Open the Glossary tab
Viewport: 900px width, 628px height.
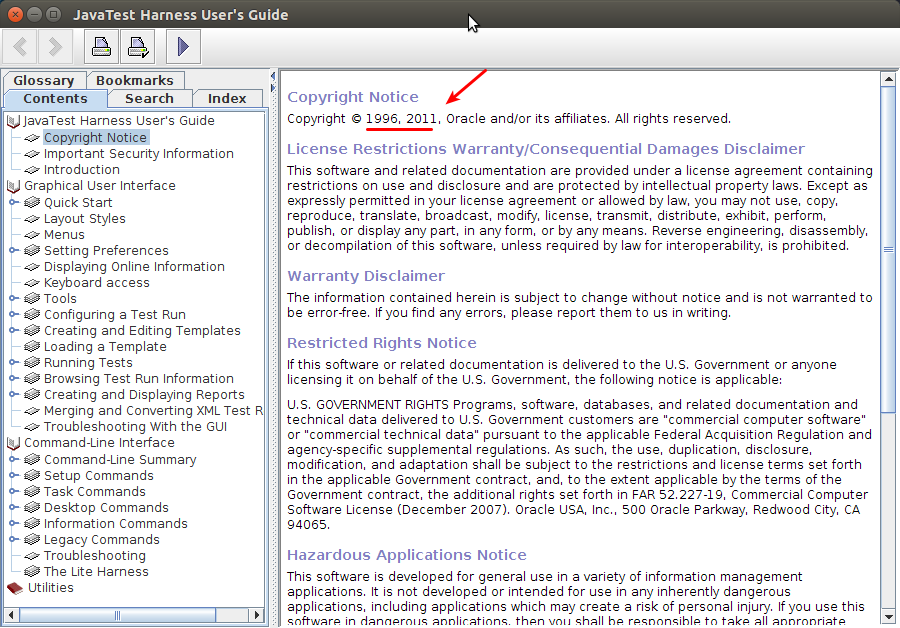click(44, 80)
